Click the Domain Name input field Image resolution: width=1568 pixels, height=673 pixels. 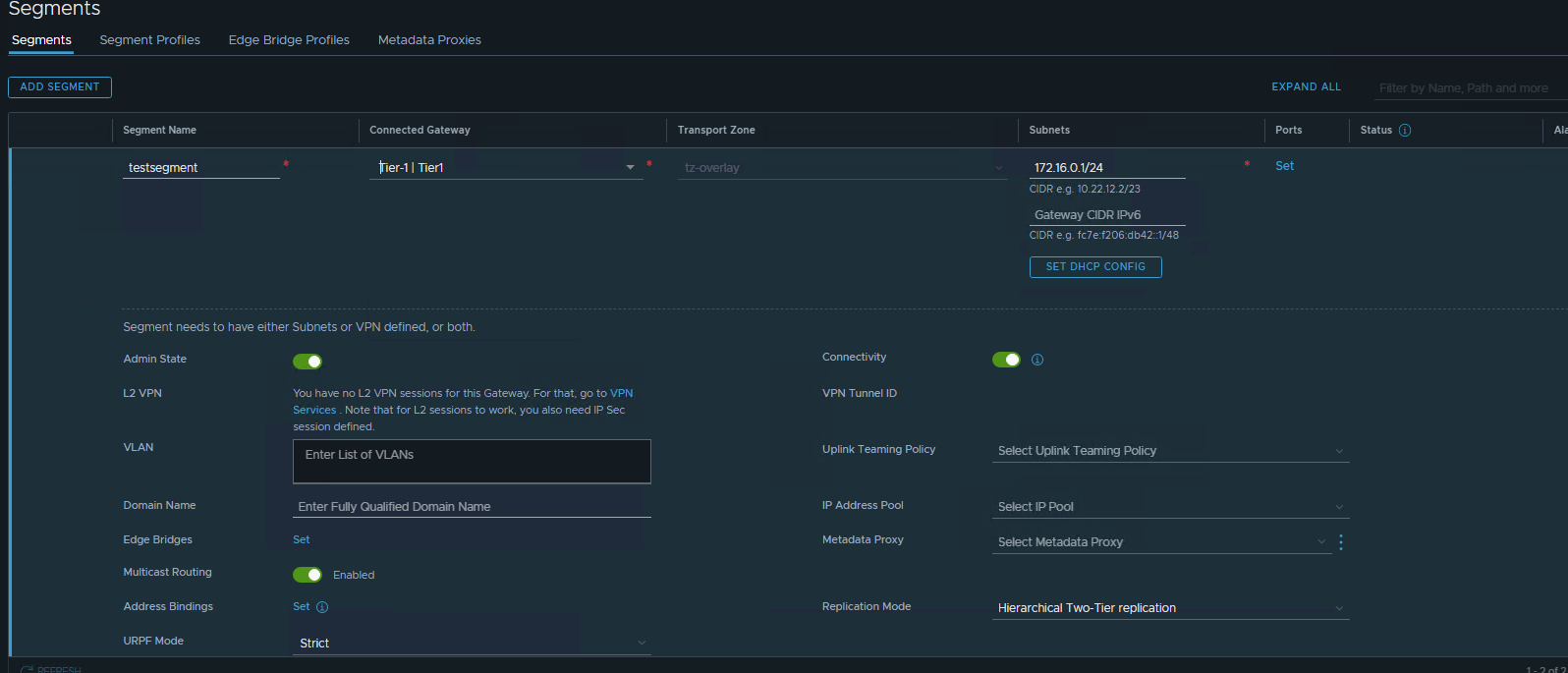[x=472, y=507]
